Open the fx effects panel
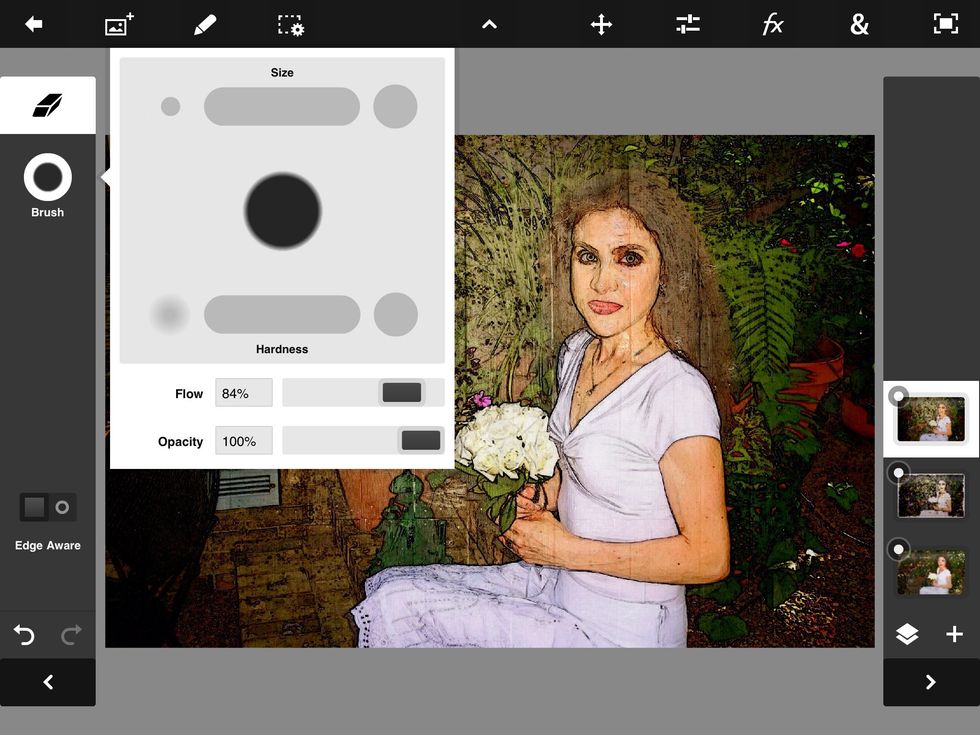The height and width of the screenshot is (735, 980). click(x=772, y=24)
